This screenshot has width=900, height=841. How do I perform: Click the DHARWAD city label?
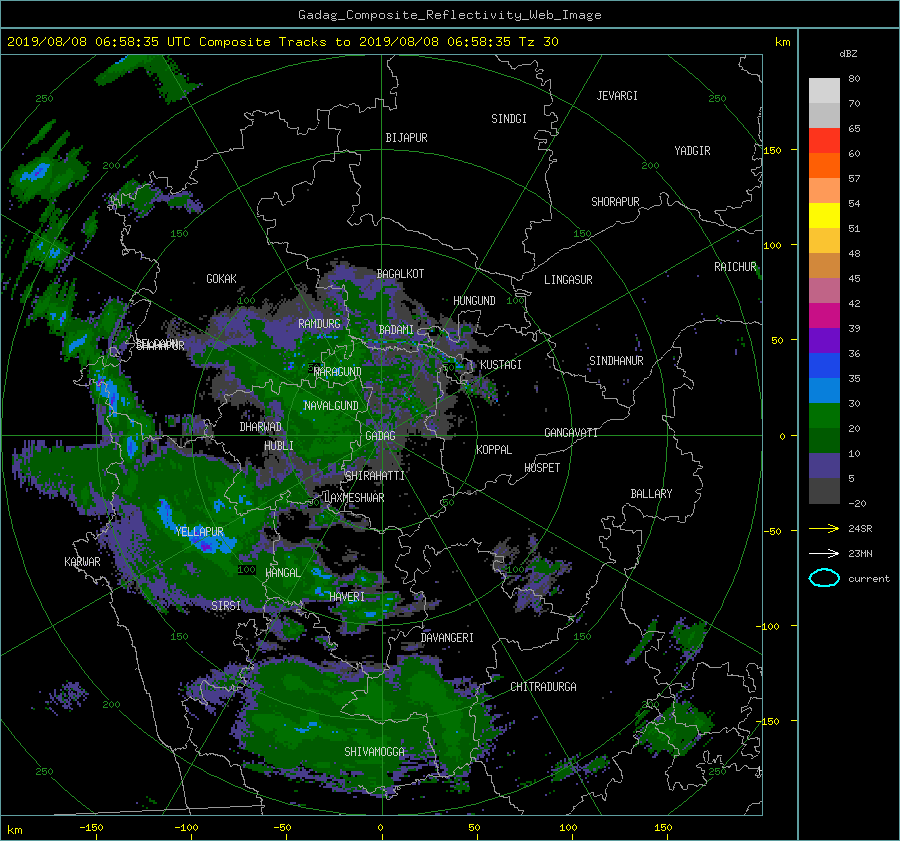[260, 427]
